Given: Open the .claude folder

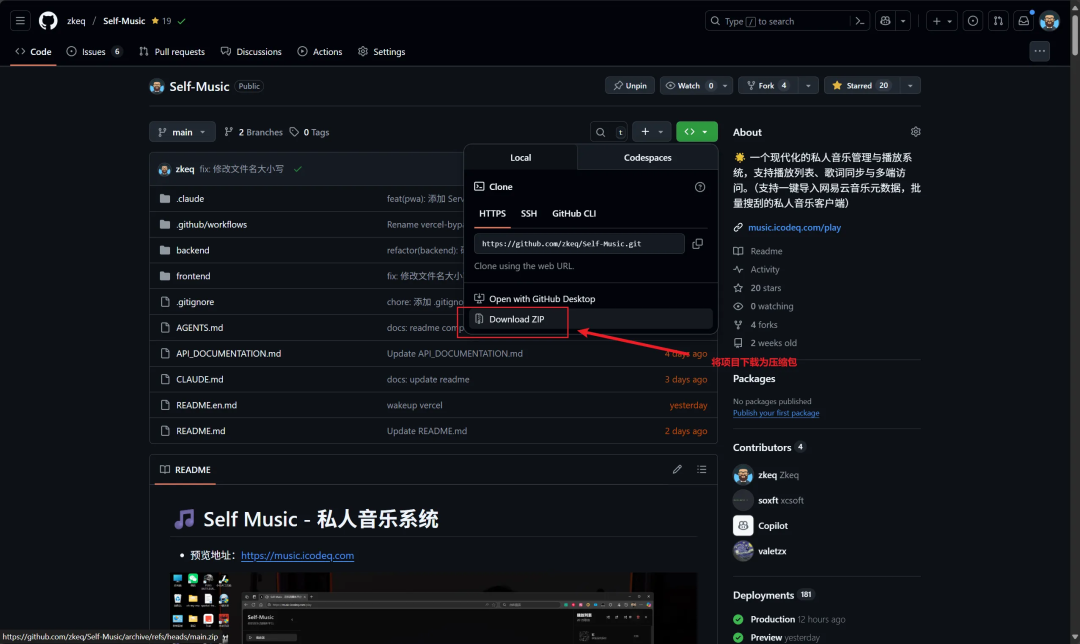Looking at the screenshot, I should [190, 198].
